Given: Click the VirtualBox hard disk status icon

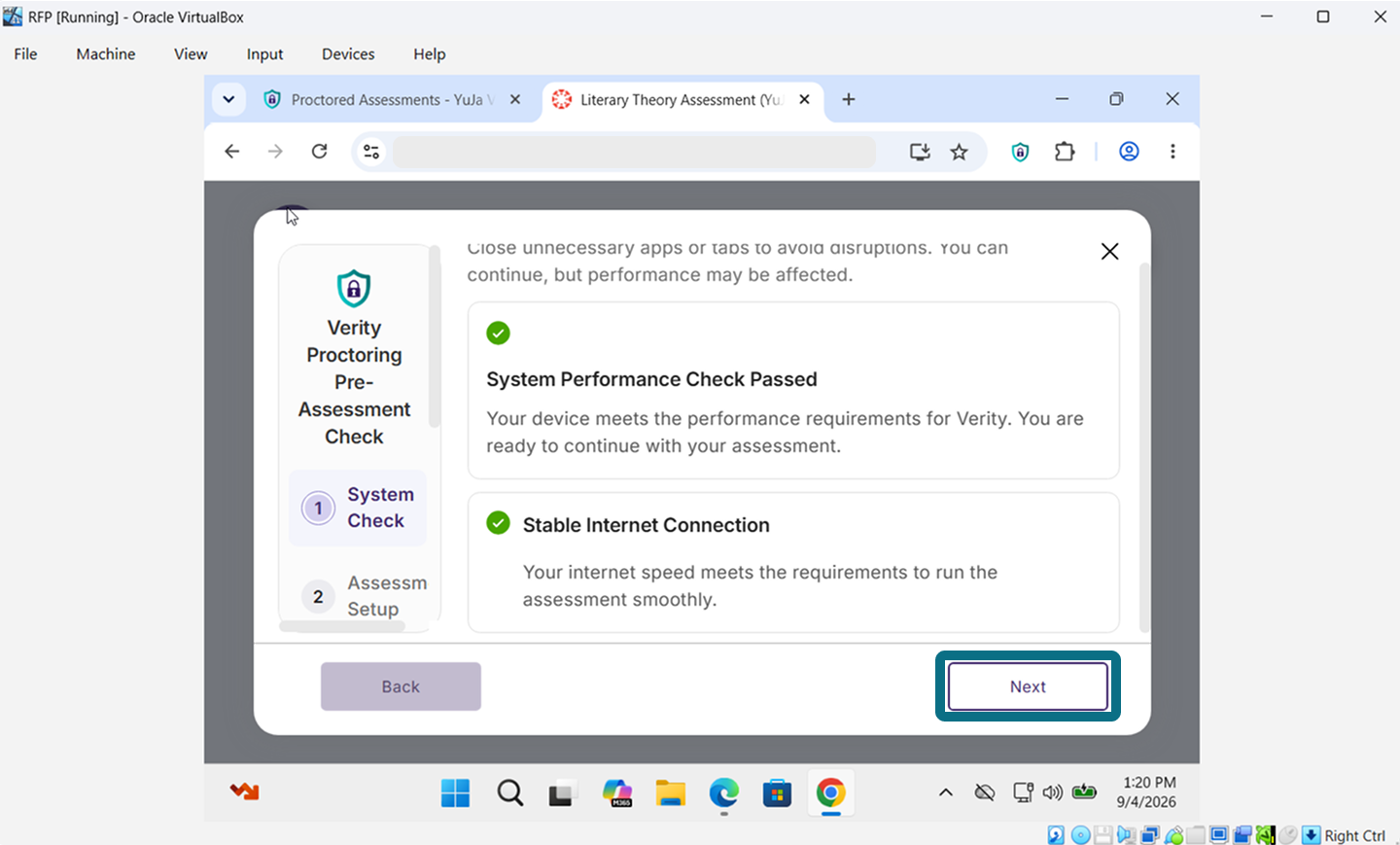Looking at the screenshot, I should coord(1056,834).
